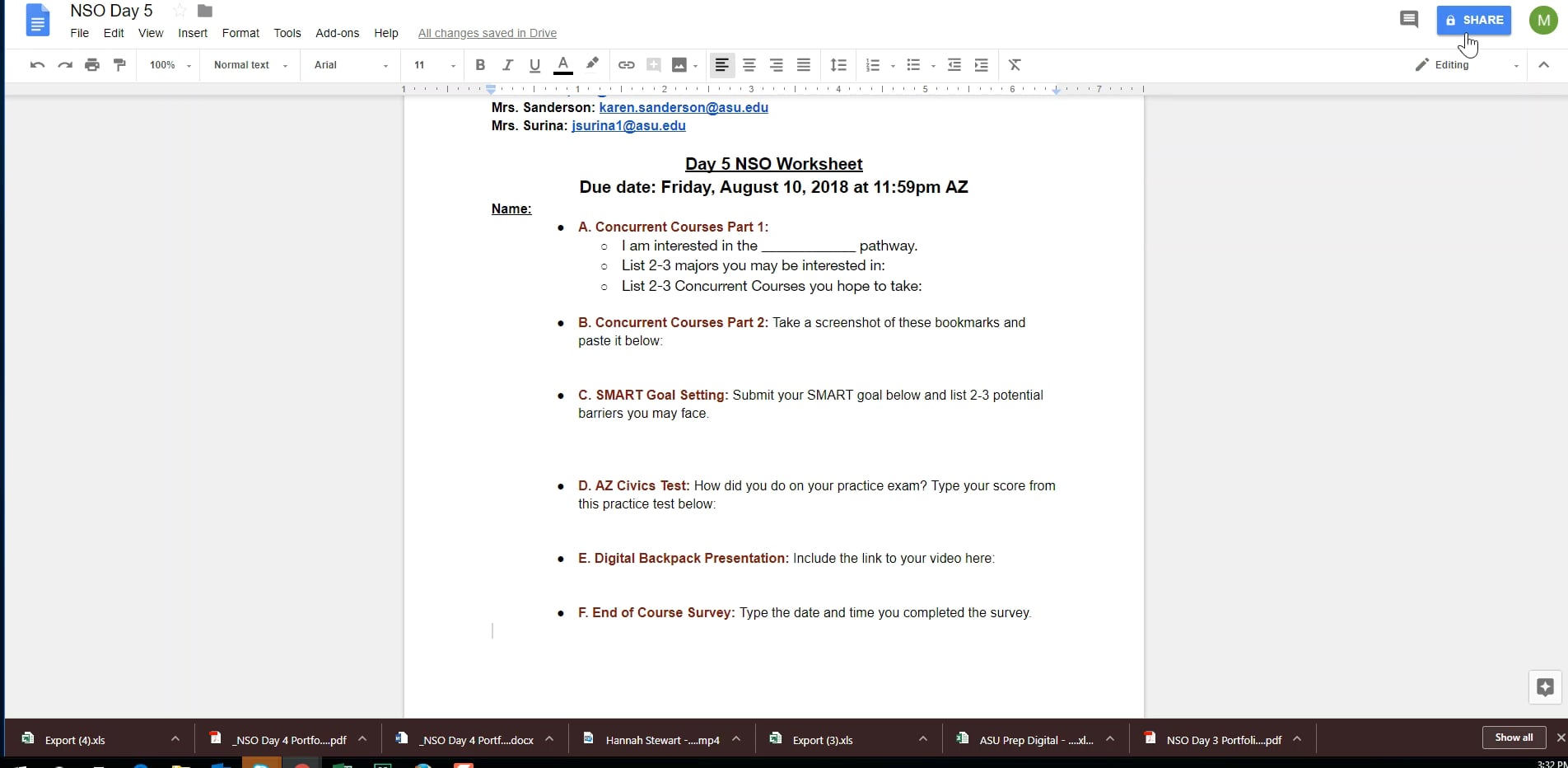Expand the Editing mode dropdown

click(1515, 65)
